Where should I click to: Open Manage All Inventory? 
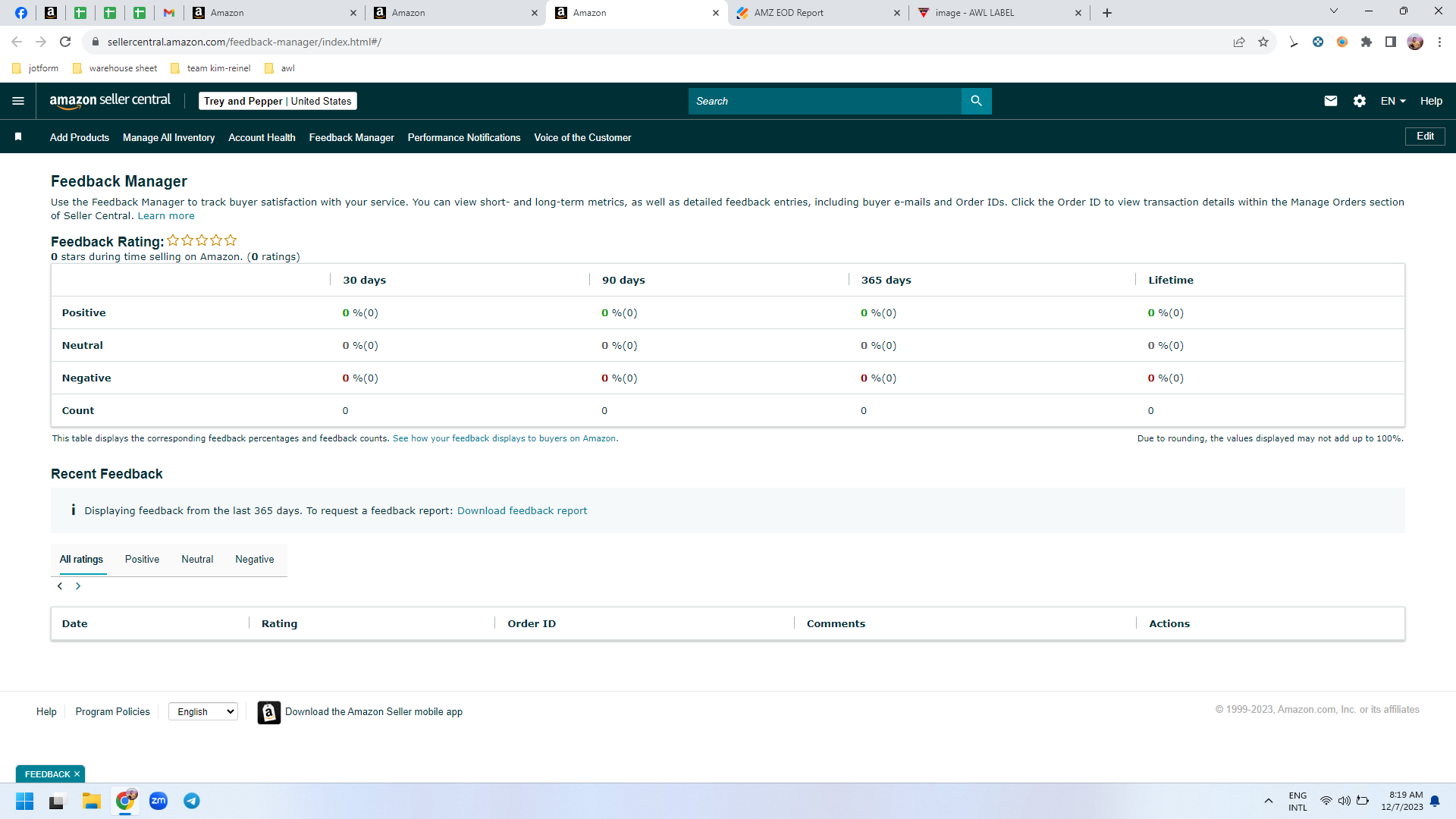tap(168, 137)
